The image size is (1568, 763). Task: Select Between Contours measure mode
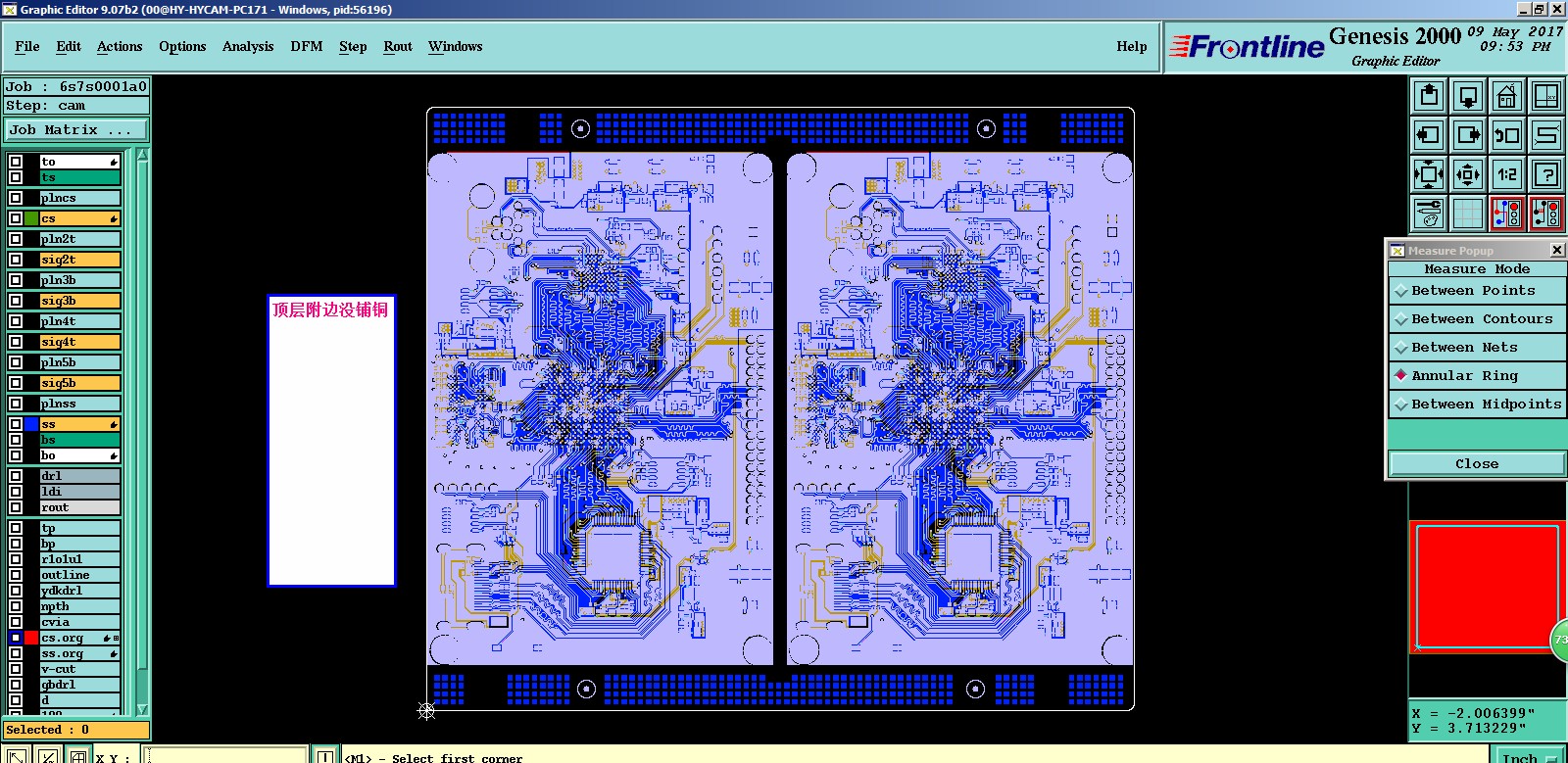(1477, 319)
